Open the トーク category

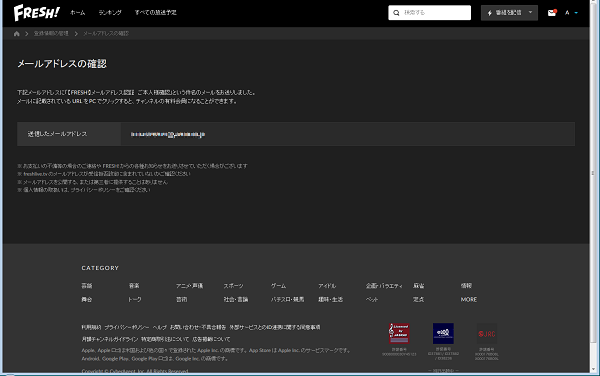135,299
